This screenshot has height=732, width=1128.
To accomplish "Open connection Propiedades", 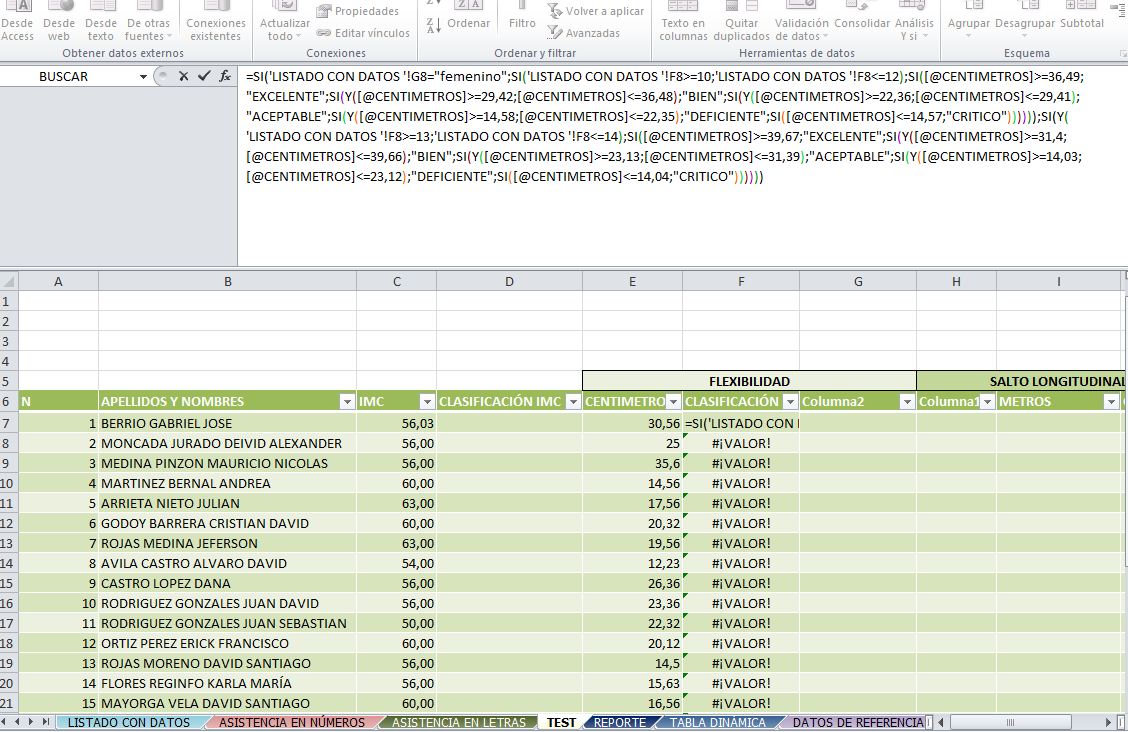I will (x=358, y=11).
